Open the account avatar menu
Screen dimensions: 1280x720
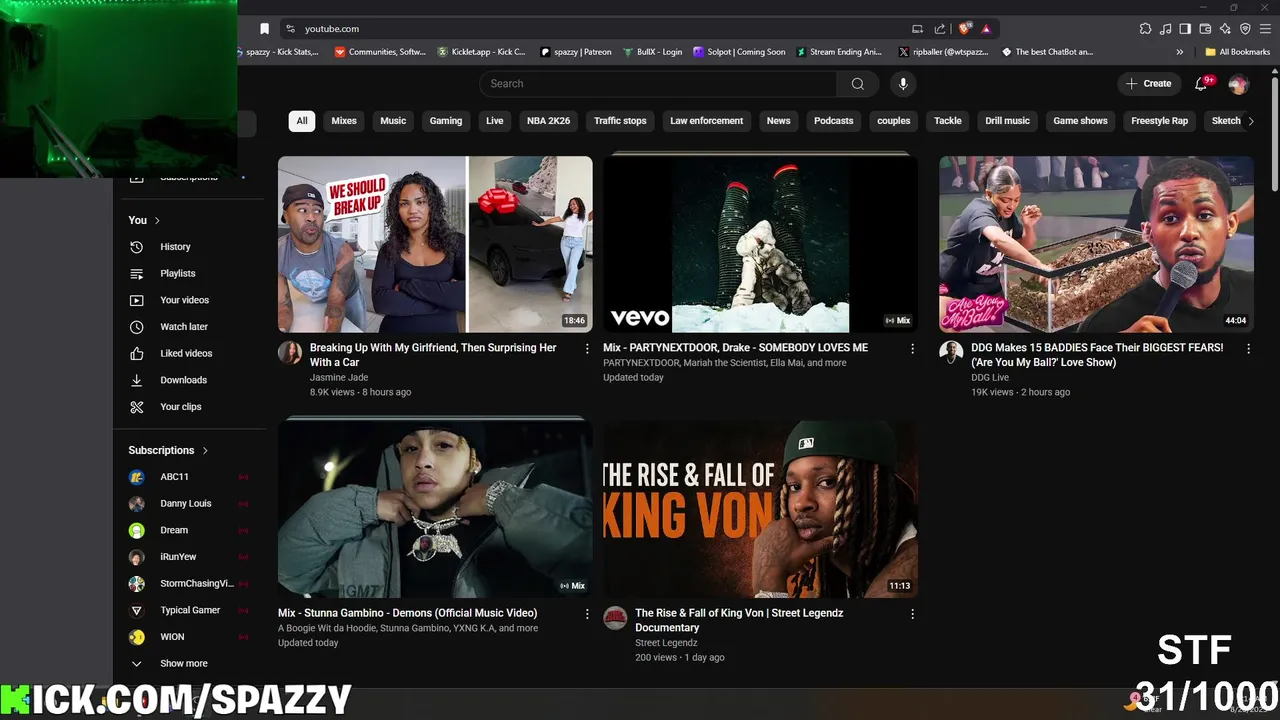(1238, 84)
